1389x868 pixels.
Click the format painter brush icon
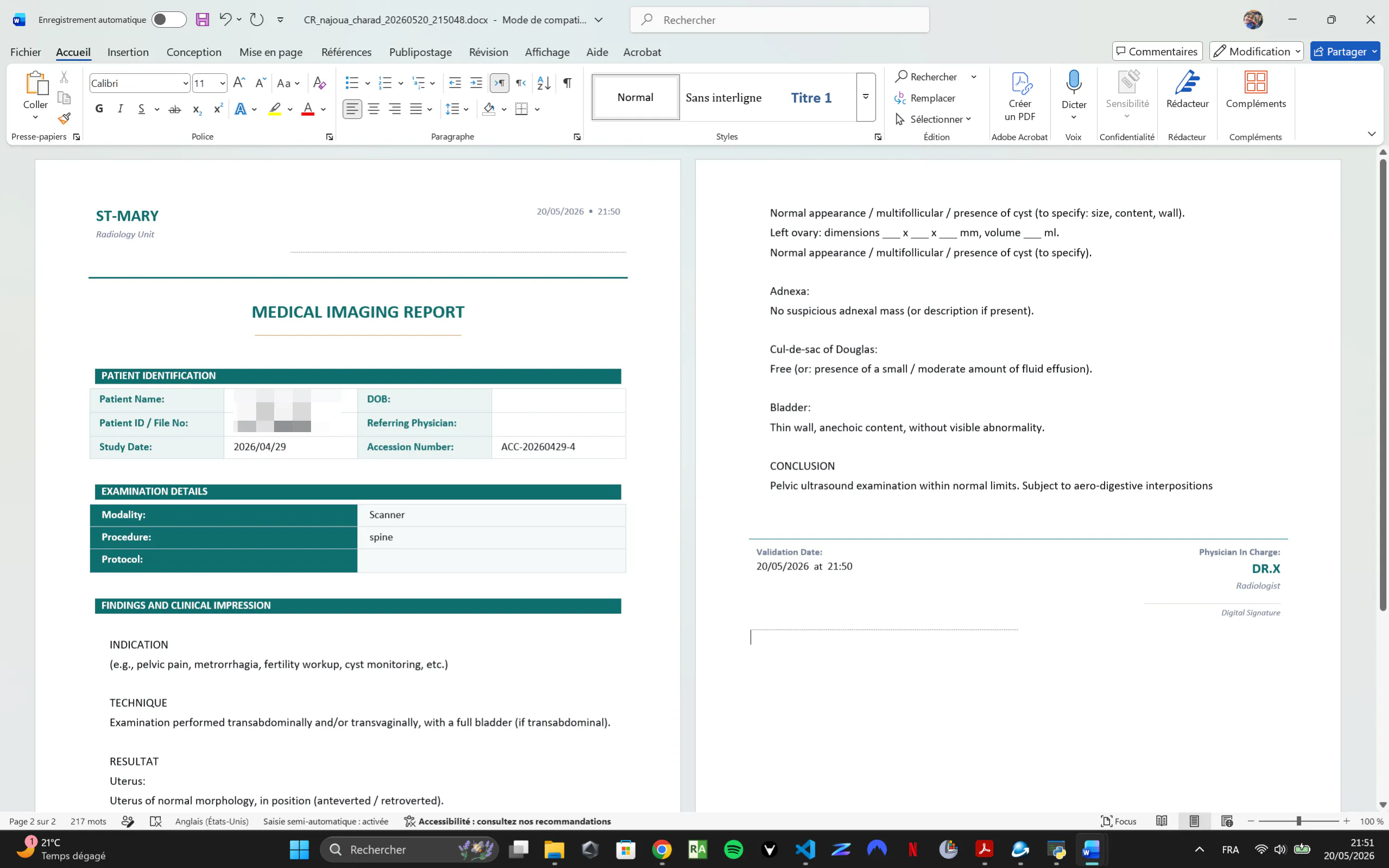pos(64,119)
